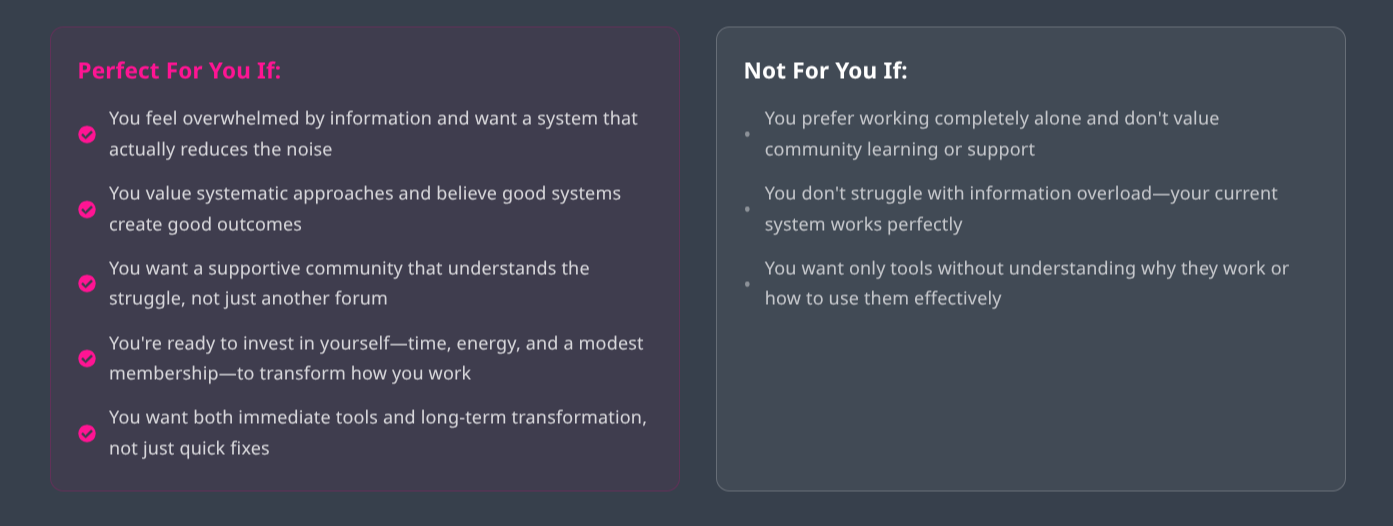Click the bullet dot beside "want only tools"
This screenshot has width=1393, height=526.
click(x=747, y=284)
